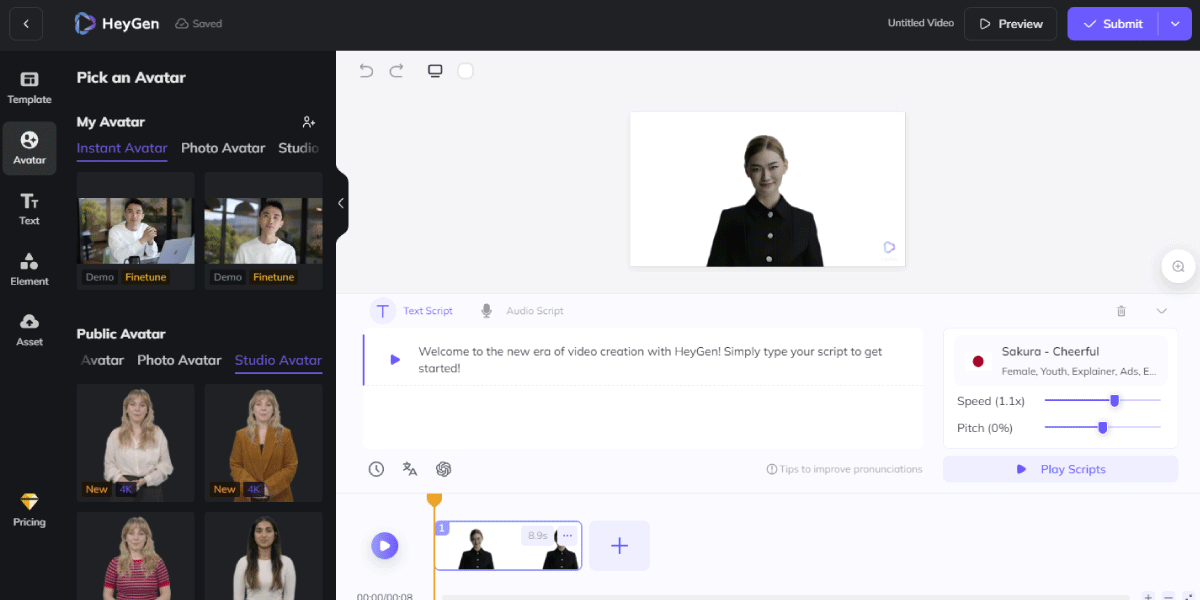
Task: Select the avatar on the canvas
Action: (766, 200)
